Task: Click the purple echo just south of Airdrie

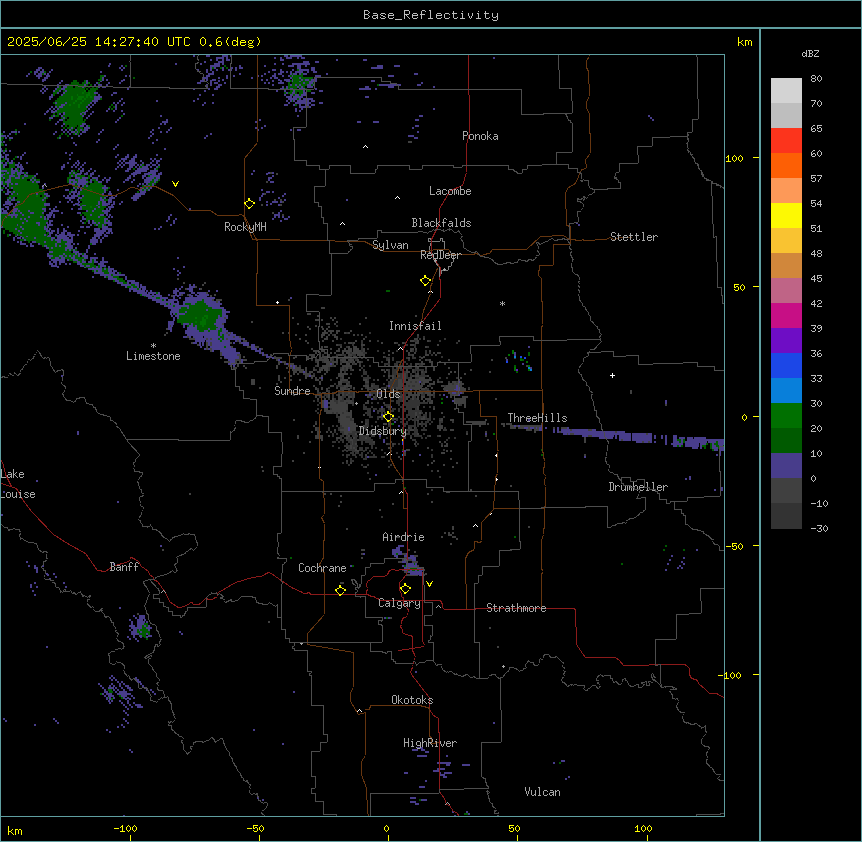Action: tap(408, 560)
